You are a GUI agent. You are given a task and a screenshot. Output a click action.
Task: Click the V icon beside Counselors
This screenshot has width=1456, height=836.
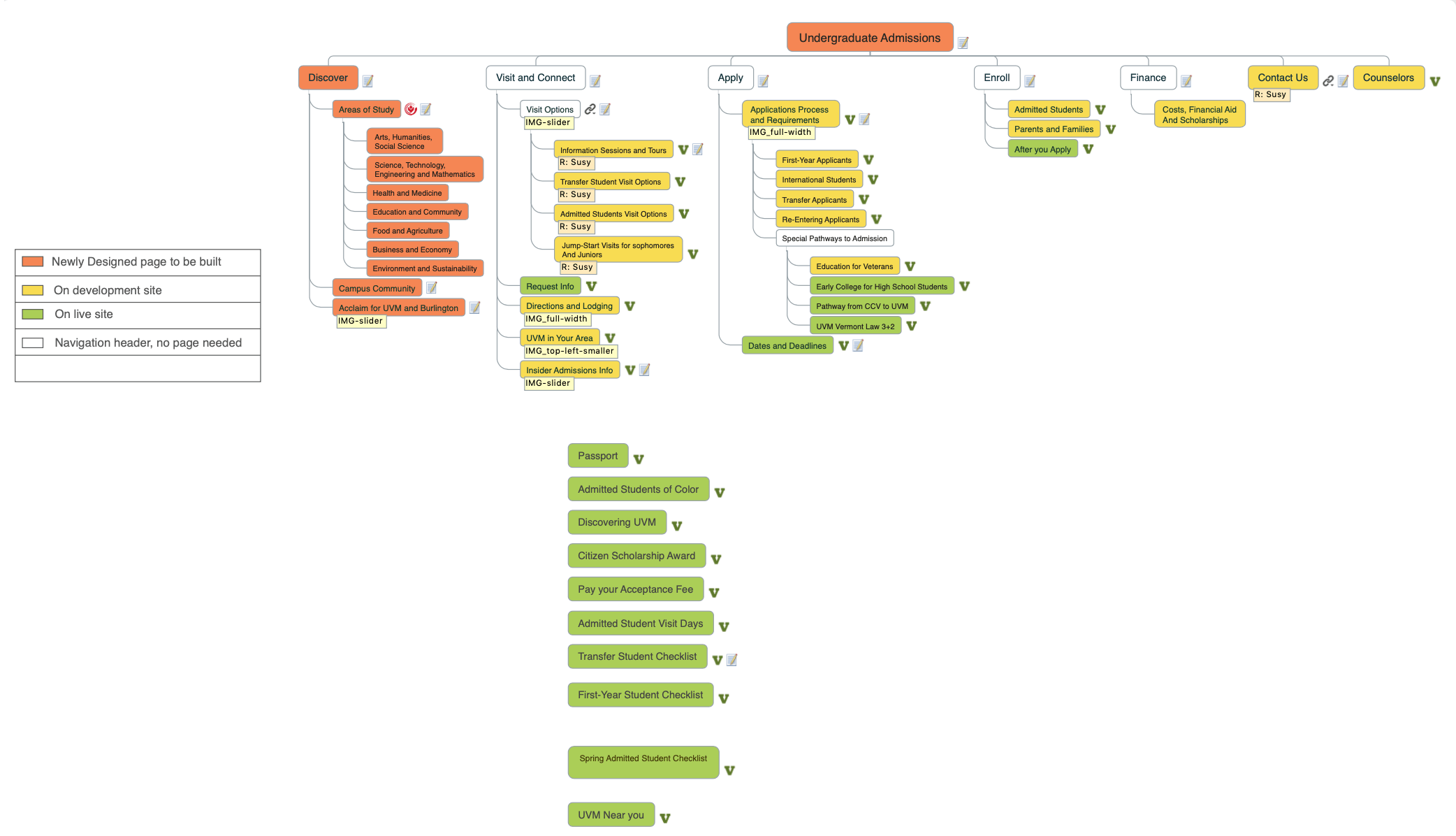pos(1435,82)
